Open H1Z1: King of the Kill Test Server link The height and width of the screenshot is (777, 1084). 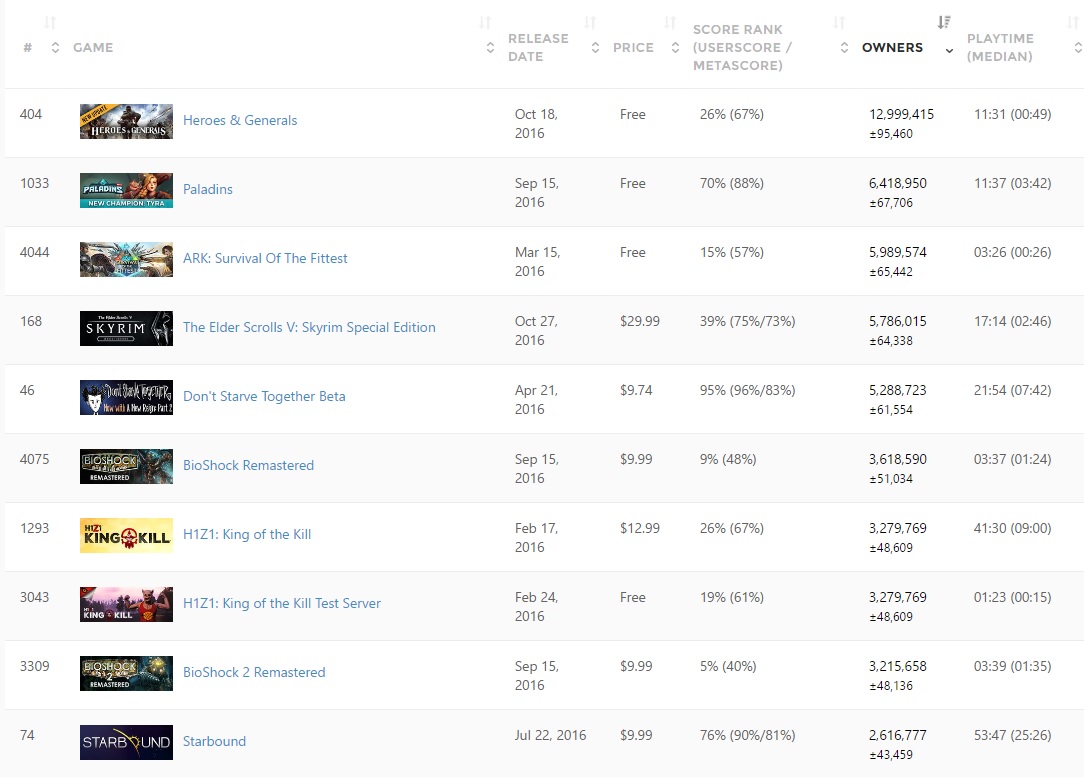[x=281, y=603]
